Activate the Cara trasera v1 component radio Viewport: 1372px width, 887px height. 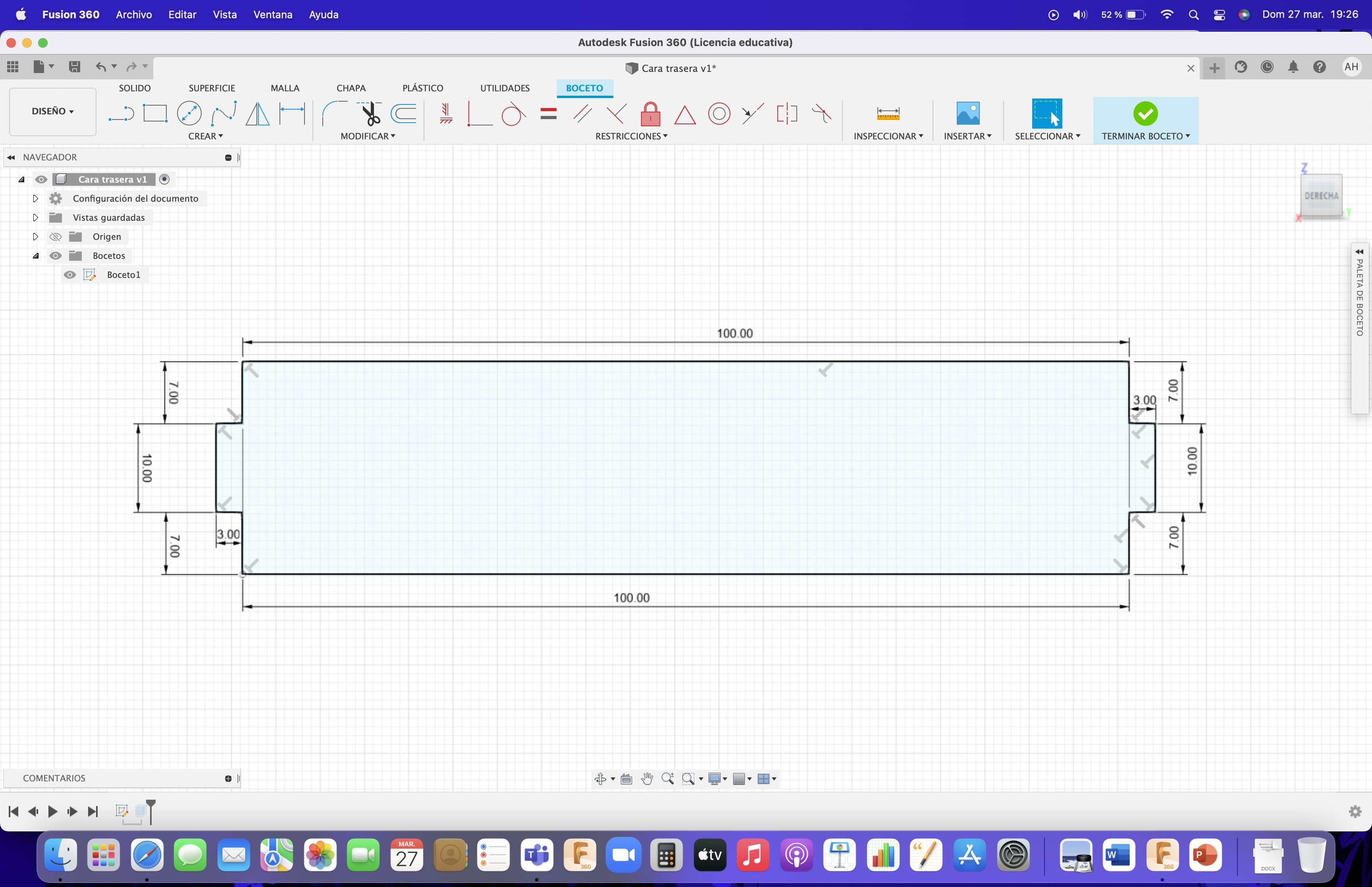pos(165,180)
